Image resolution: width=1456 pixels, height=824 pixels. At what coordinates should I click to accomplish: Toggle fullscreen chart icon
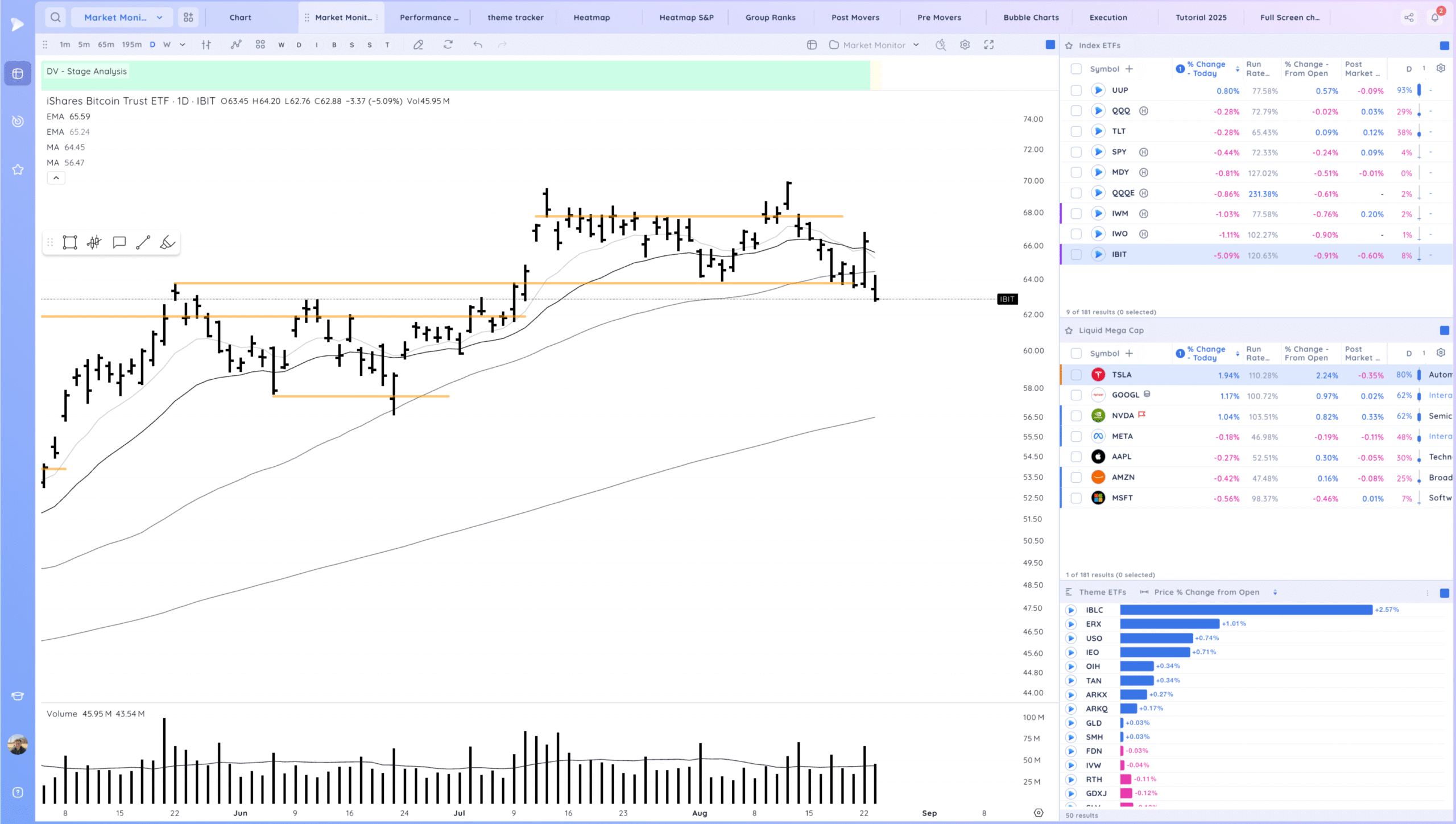989,45
